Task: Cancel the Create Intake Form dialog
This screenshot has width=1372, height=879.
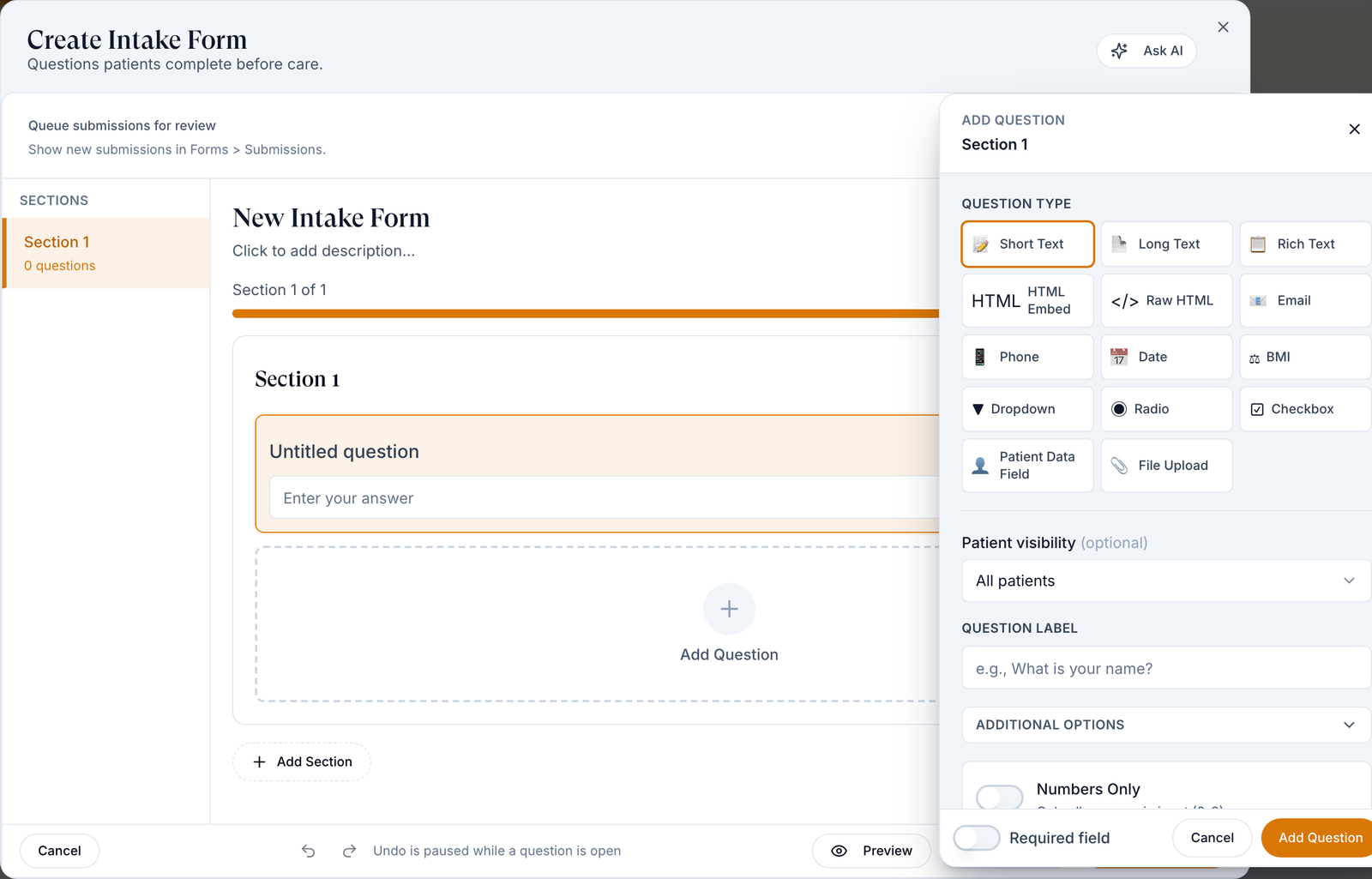Action: point(59,851)
